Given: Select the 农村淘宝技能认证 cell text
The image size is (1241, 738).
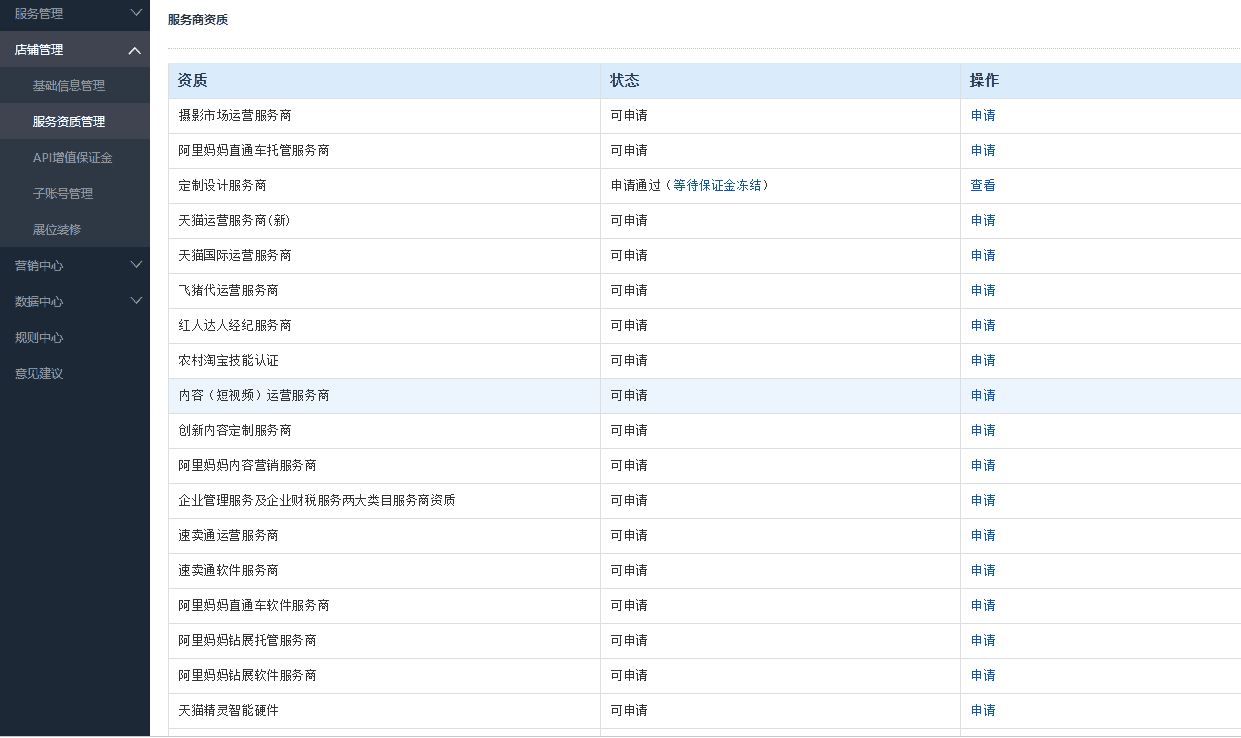Looking at the screenshot, I should (x=228, y=361).
